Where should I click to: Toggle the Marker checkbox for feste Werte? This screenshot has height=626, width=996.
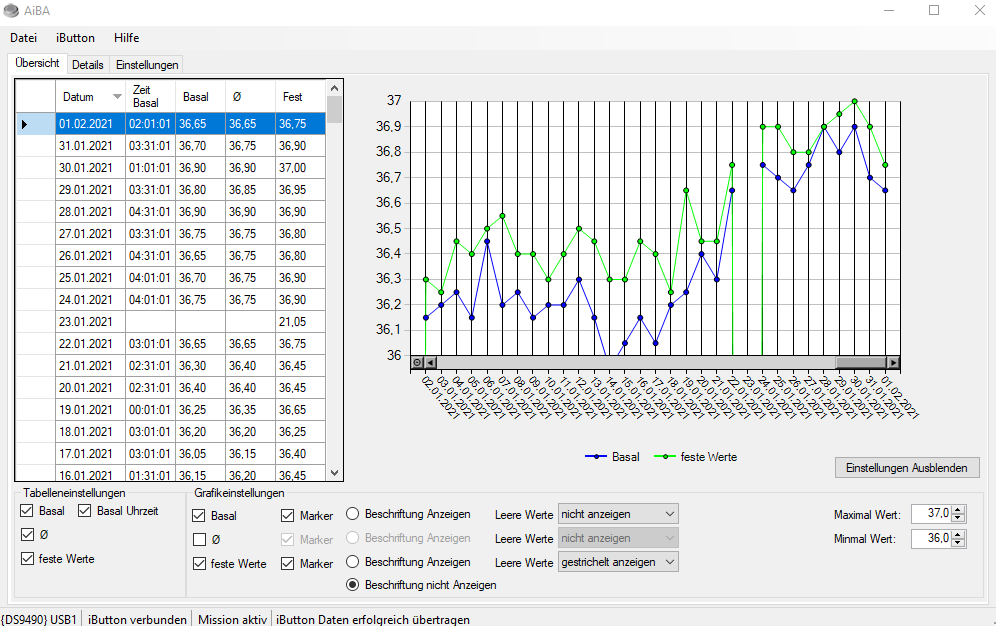pyautogui.click(x=287, y=564)
